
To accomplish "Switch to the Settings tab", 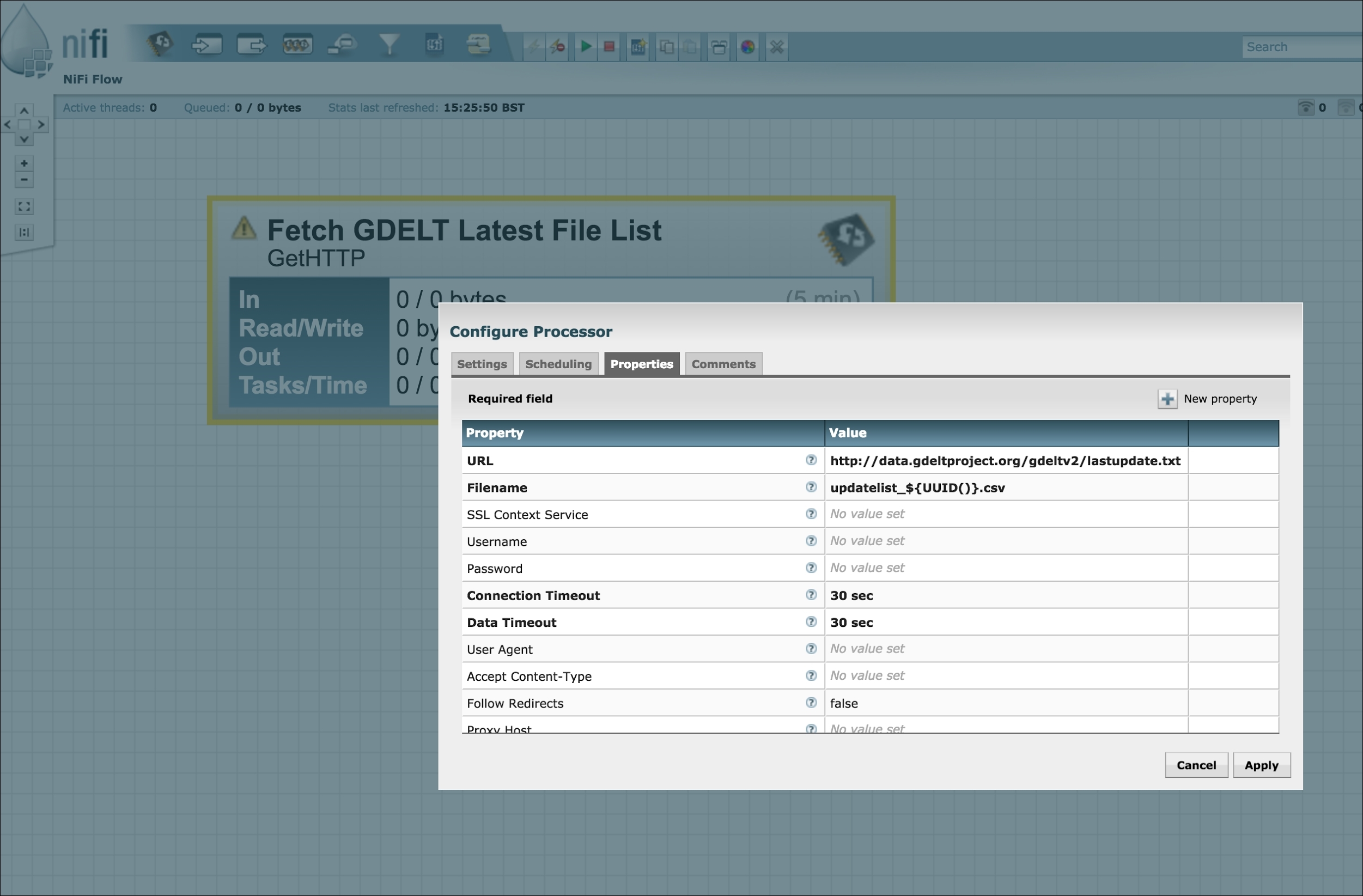I will [x=482, y=364].
